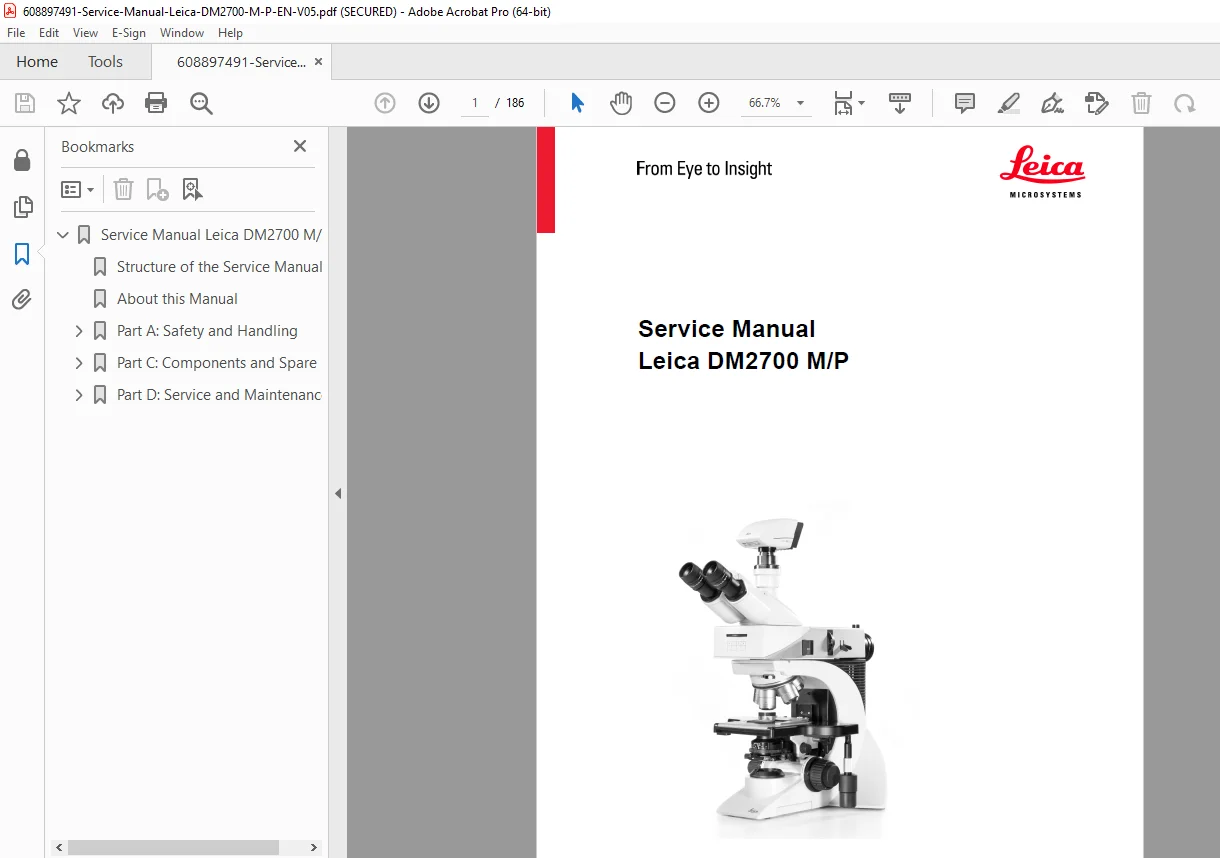Open the security lock panel icon
The image size is (1220, 858).
pos(22,161)
